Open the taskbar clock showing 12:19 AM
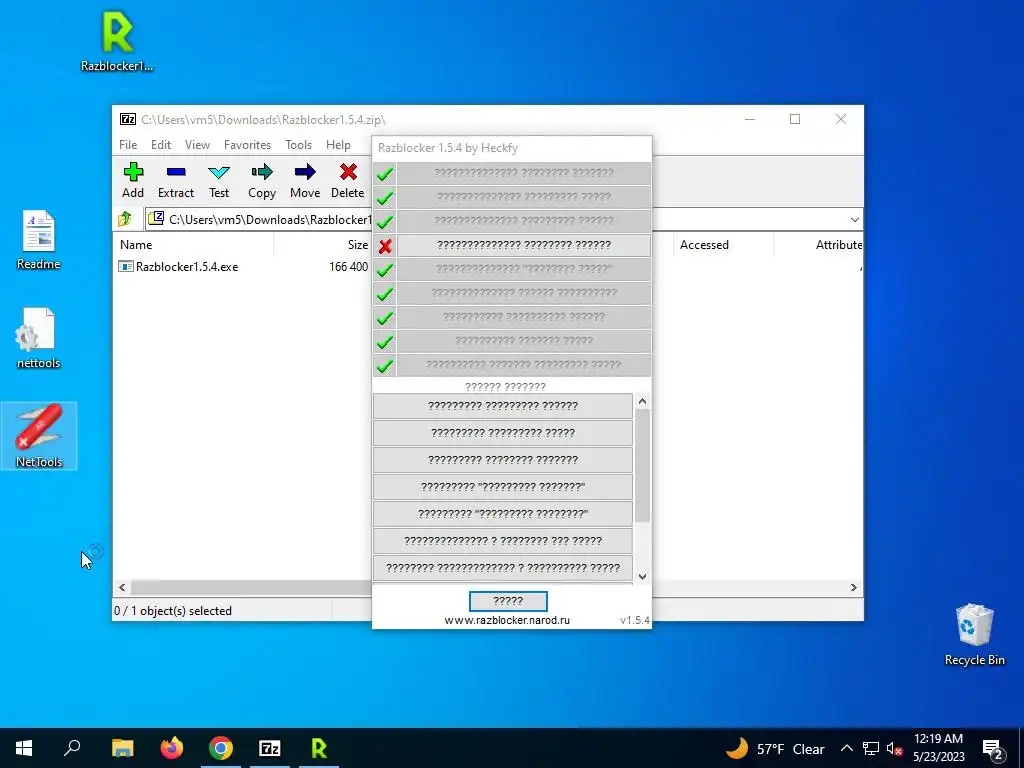1024x768 pixels. 938,748
